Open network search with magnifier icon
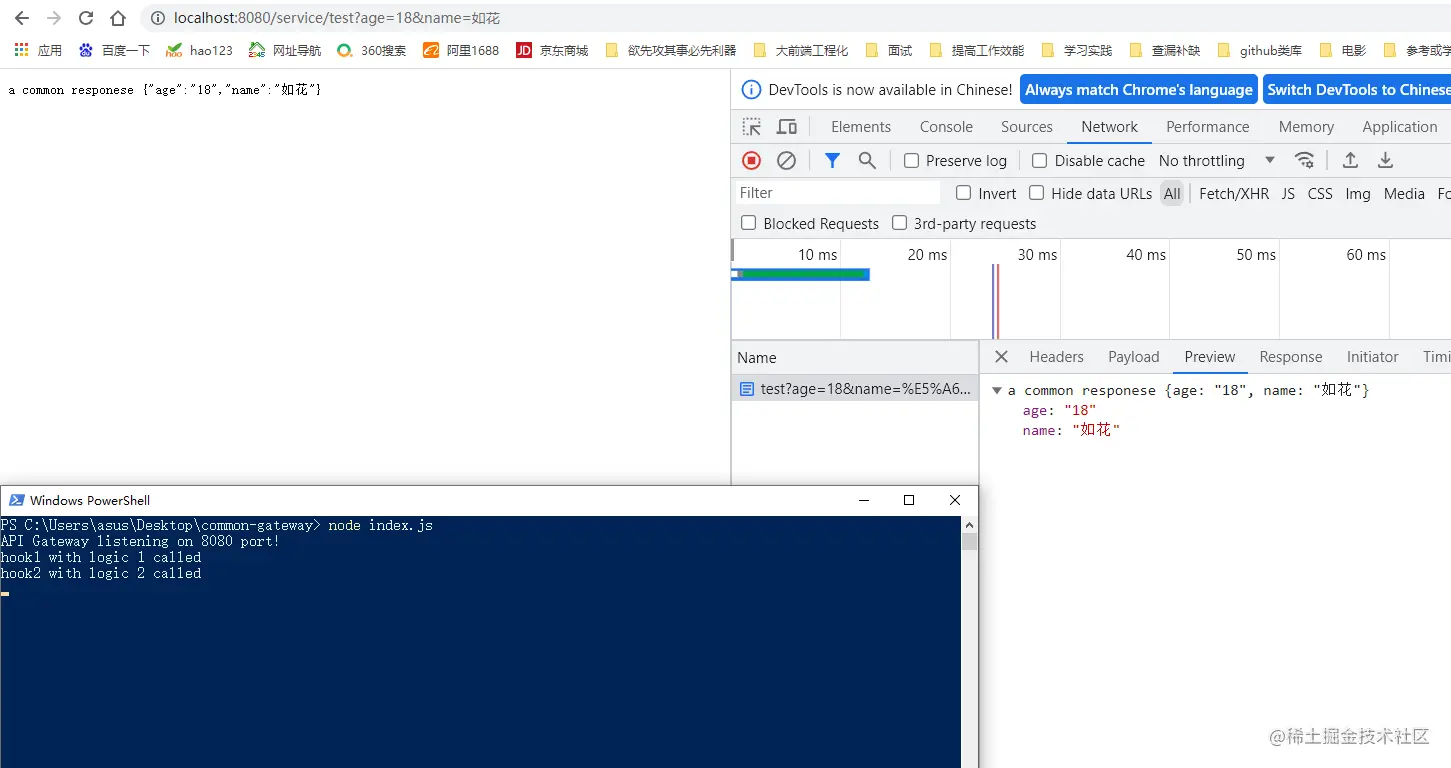Image resolution: width=1451 pixels, height=768 pixels. pos(867,160)
